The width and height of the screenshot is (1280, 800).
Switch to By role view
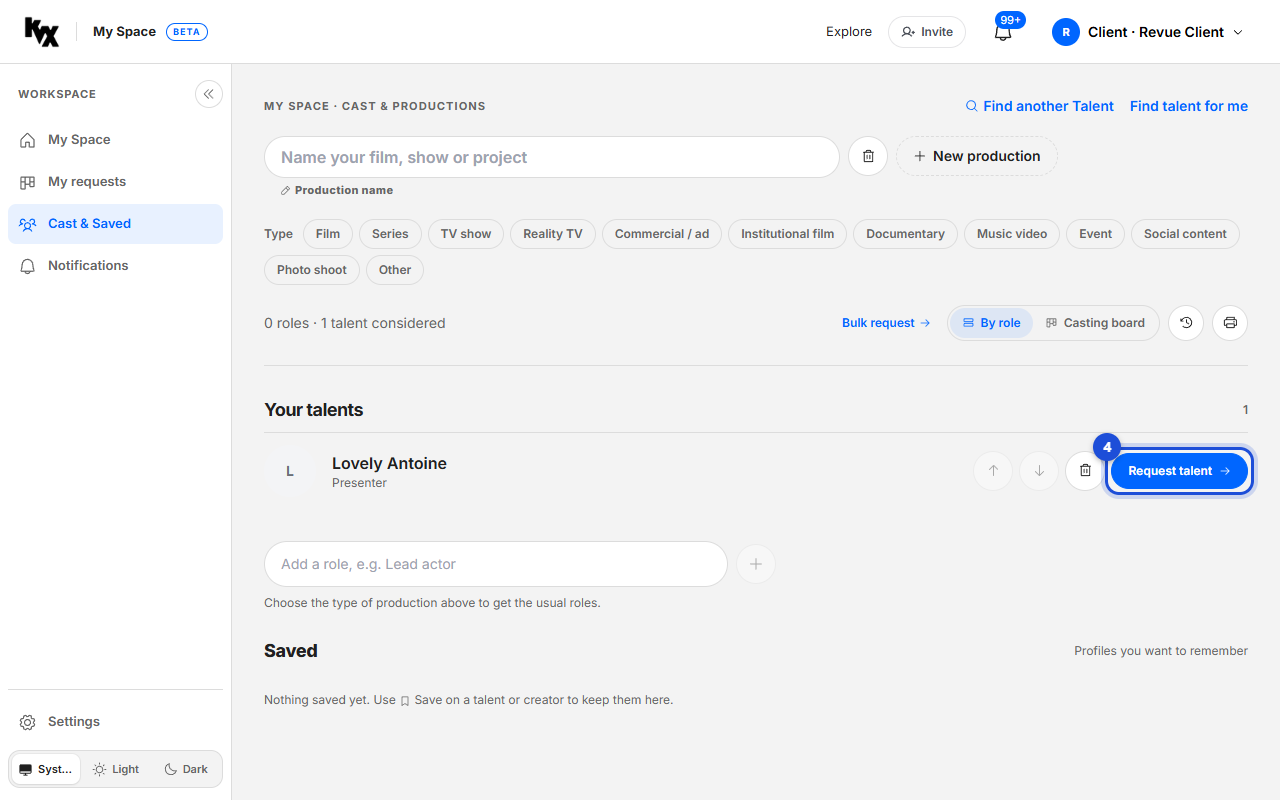tap(991, 323)
